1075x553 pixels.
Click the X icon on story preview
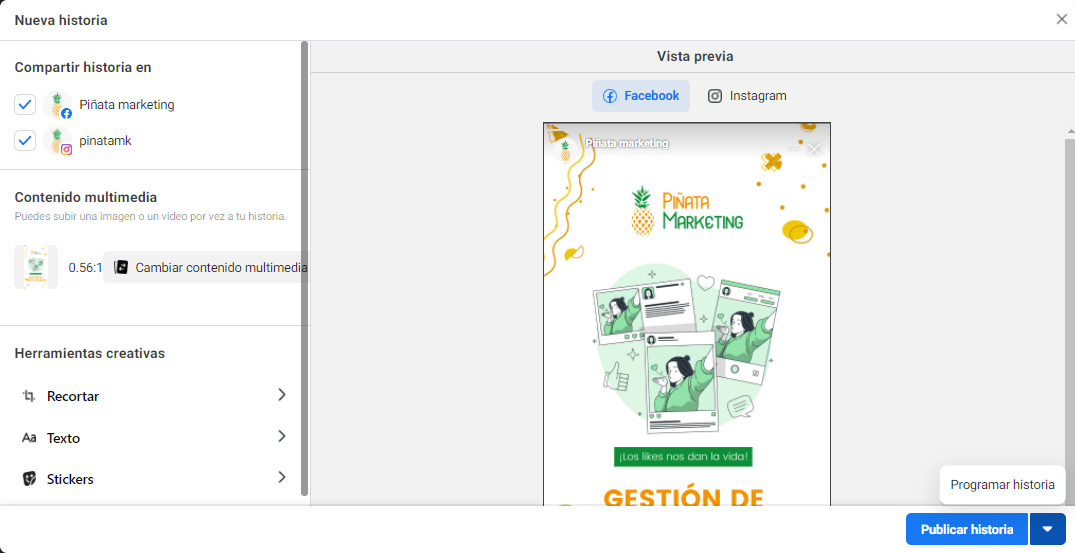[x=814, y=149]
